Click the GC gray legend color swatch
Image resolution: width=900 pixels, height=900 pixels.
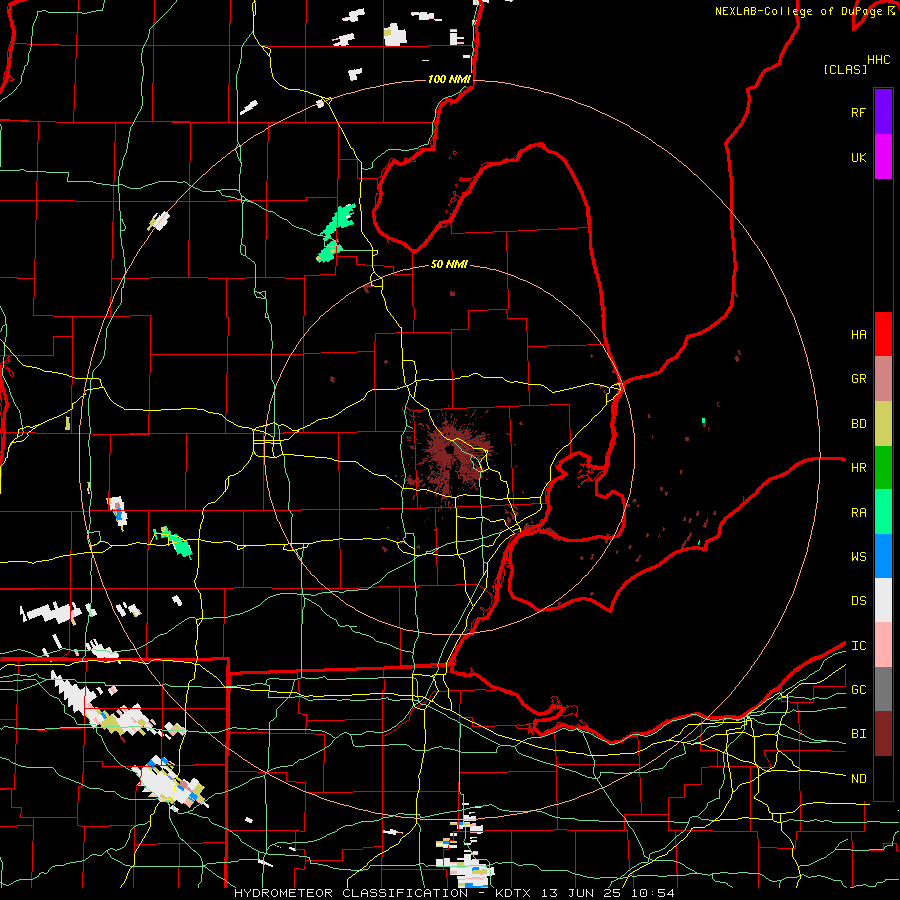883,689
